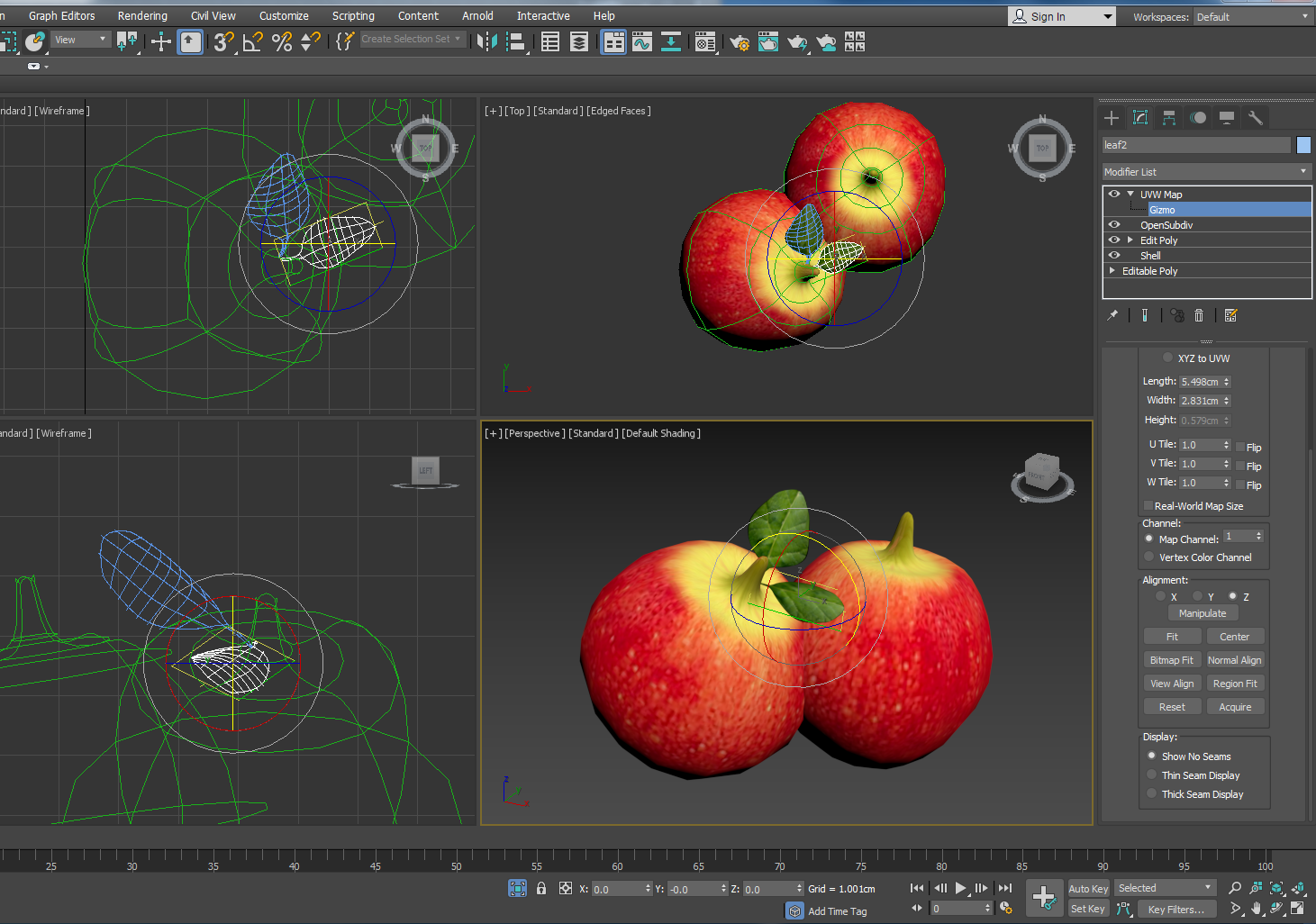Screen dimensions: 1316x924
Task: Expand the Edit Poly modifier
Action: [1130, 240]
